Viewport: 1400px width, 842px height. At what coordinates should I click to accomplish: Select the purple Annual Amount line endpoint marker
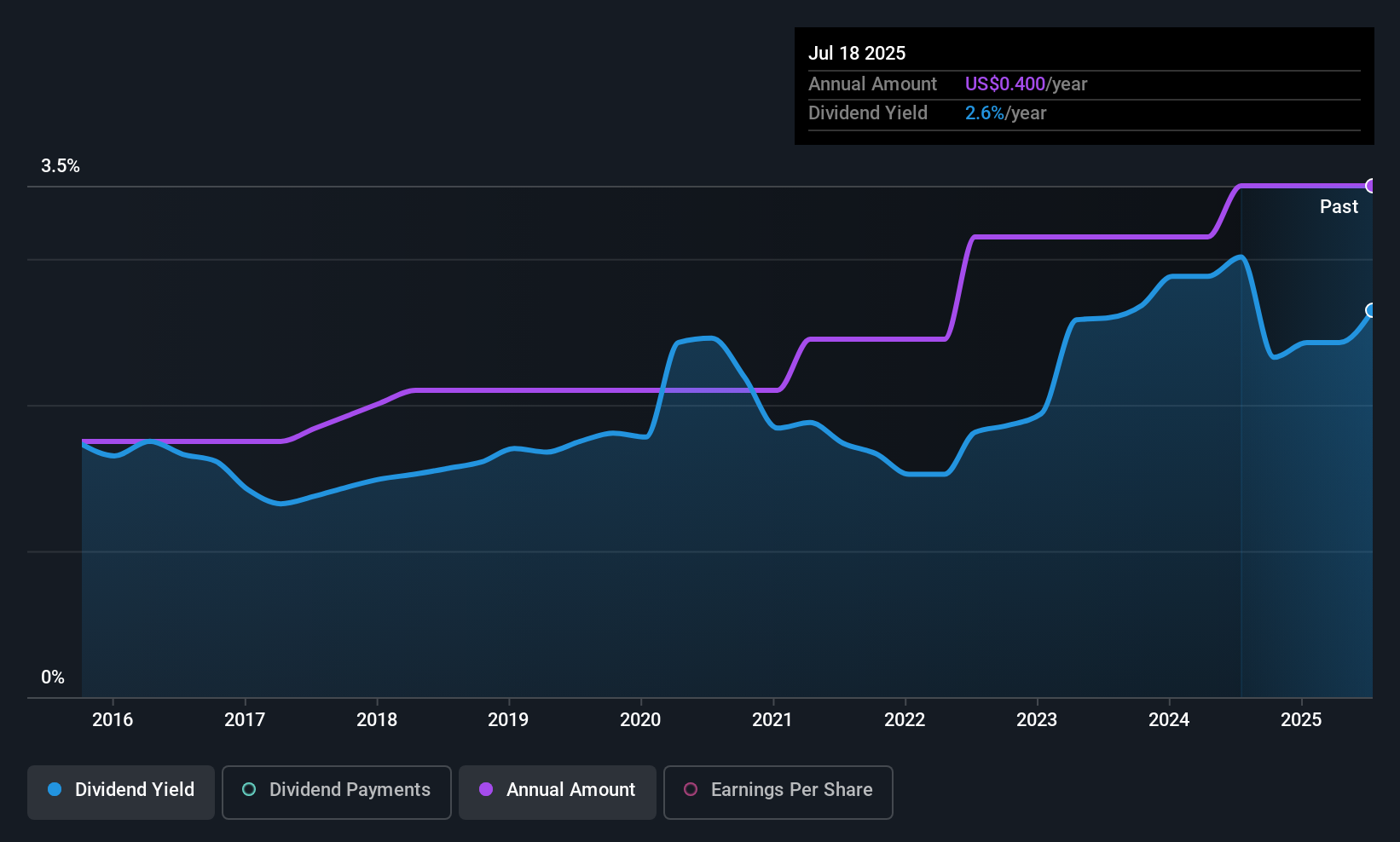click(x=1371, y=186)
